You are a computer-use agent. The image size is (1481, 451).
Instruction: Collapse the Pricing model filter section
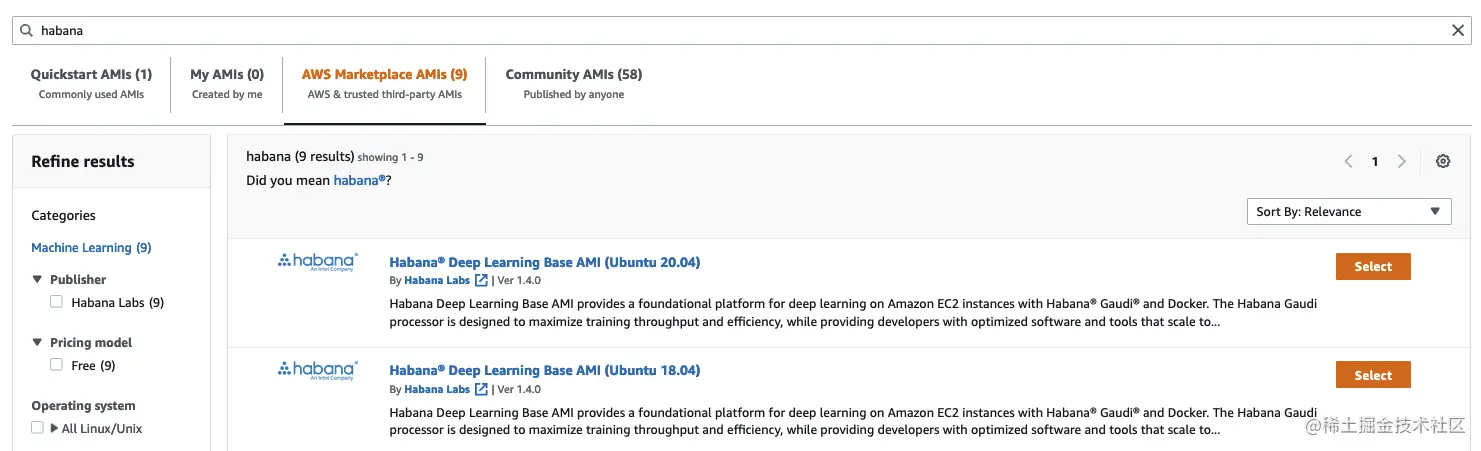click(37, 343)
